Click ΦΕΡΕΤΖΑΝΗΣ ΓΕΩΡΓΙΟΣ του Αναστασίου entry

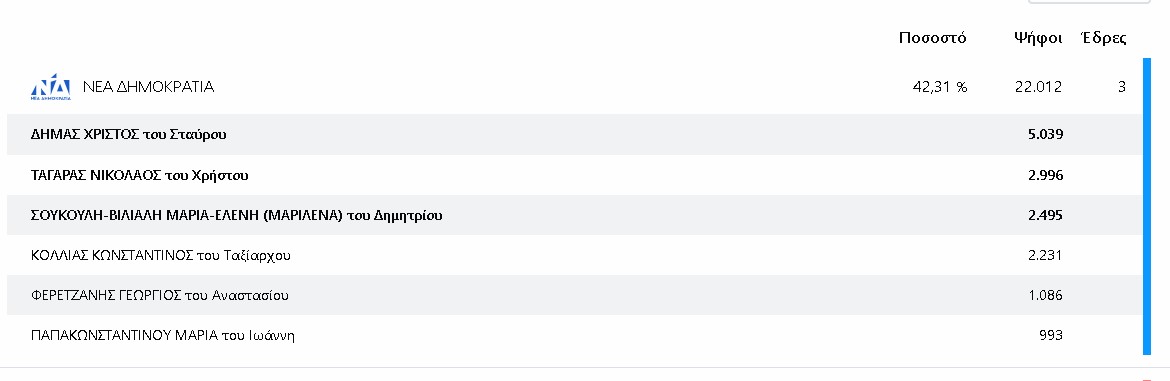point(160,295)
